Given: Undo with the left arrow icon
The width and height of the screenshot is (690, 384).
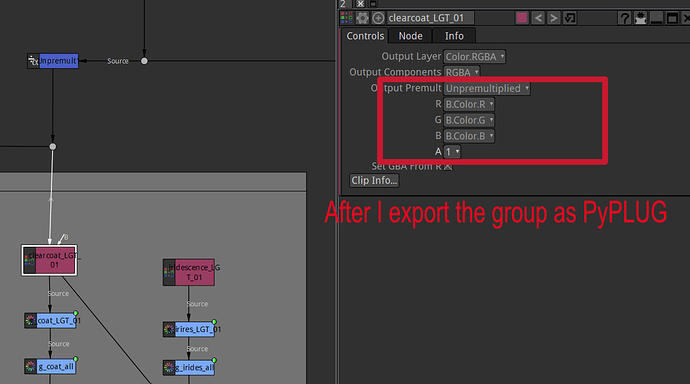Looking at the screenshot, I should point(538,18).
